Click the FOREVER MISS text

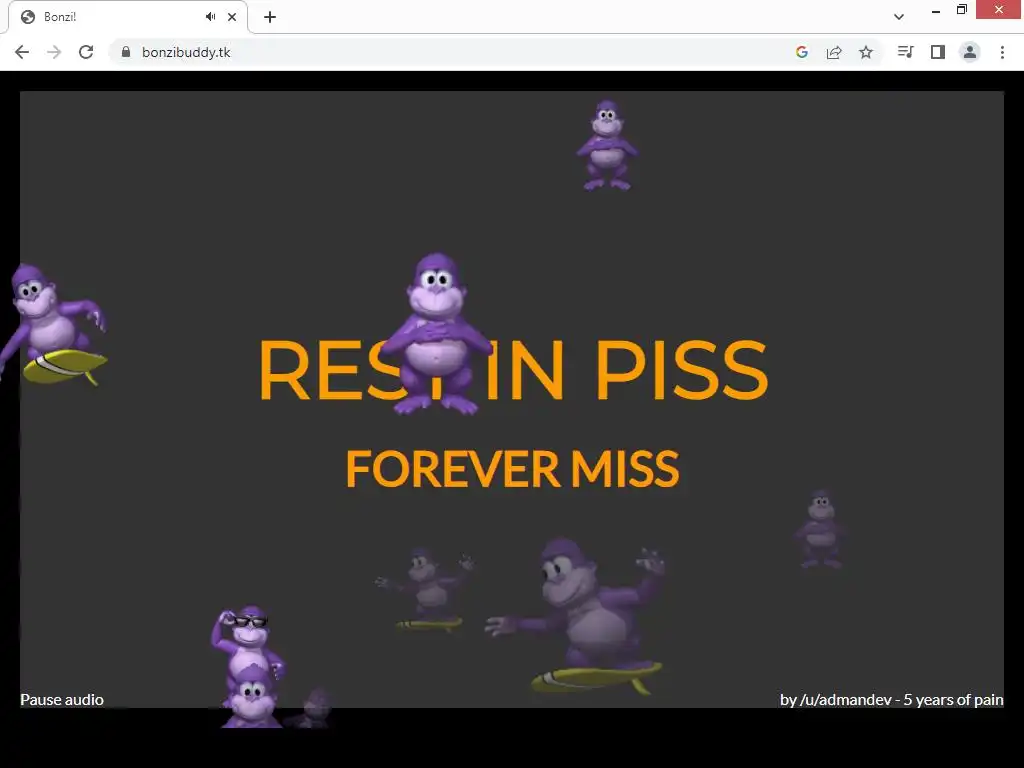pyautogui.click(x=513, y=468)
